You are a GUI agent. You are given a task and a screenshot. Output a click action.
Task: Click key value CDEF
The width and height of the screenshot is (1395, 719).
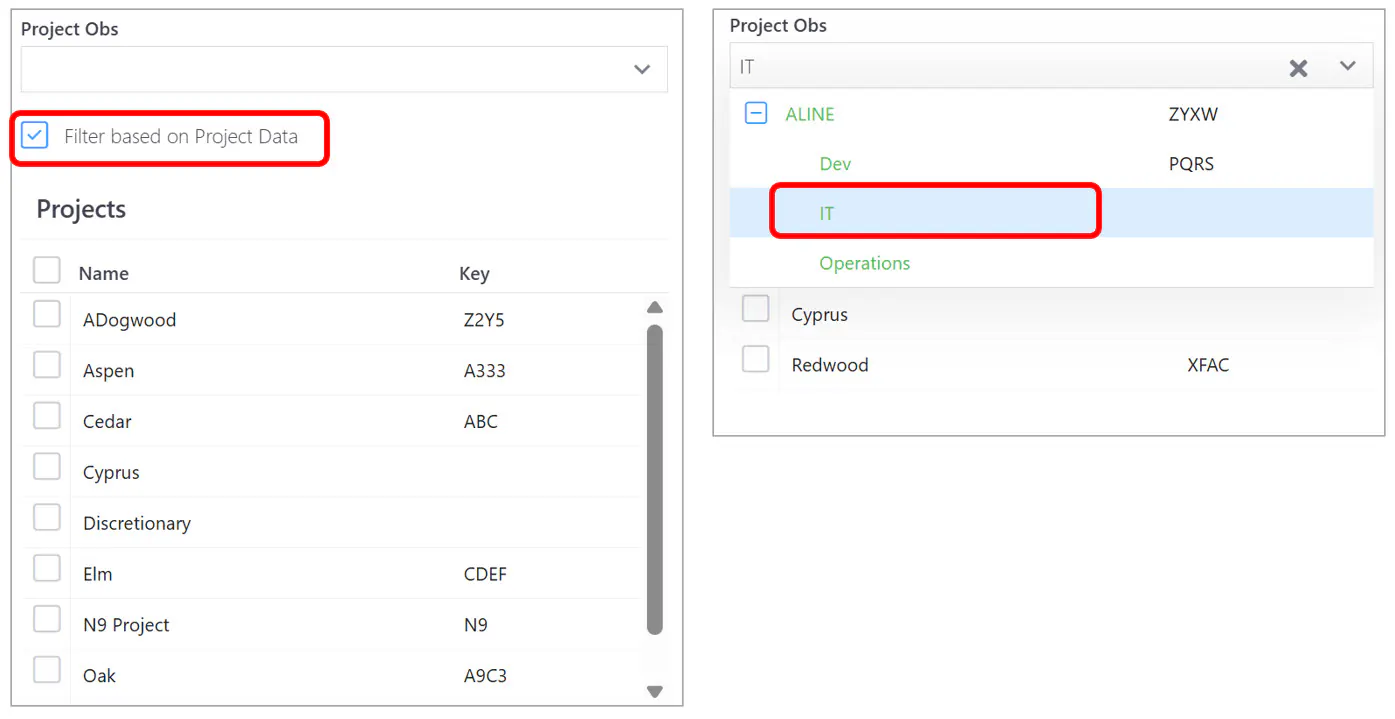coord(485,574)
